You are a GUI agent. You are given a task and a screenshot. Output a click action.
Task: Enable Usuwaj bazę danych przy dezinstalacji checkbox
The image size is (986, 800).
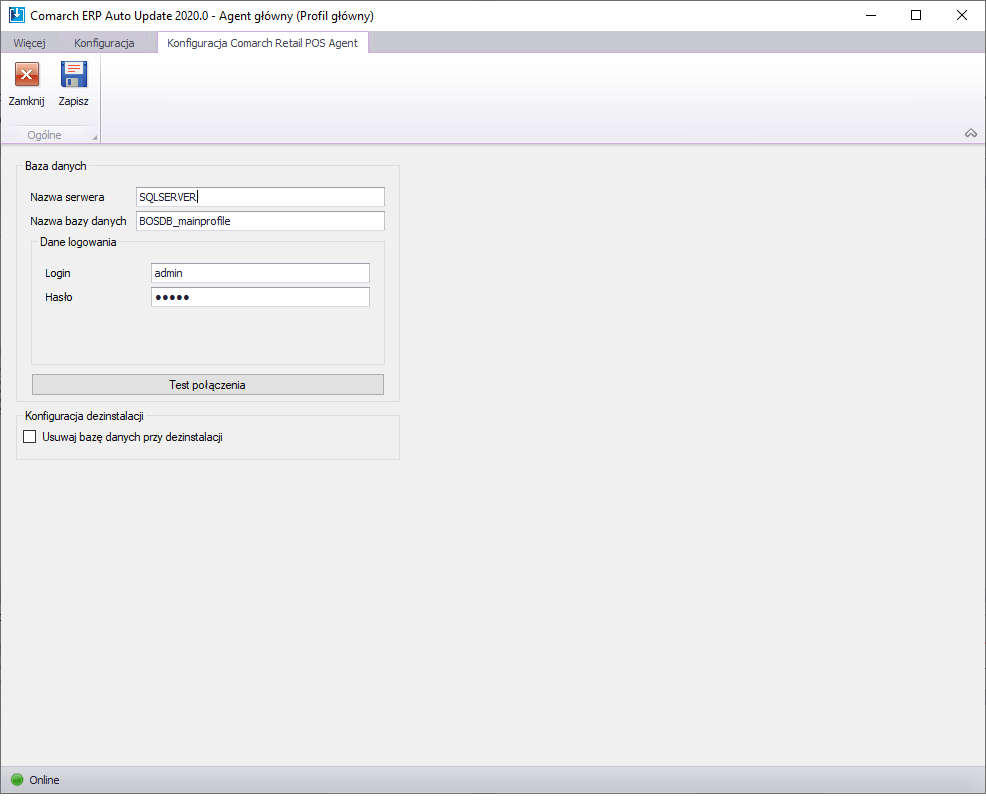click(30, 436)
